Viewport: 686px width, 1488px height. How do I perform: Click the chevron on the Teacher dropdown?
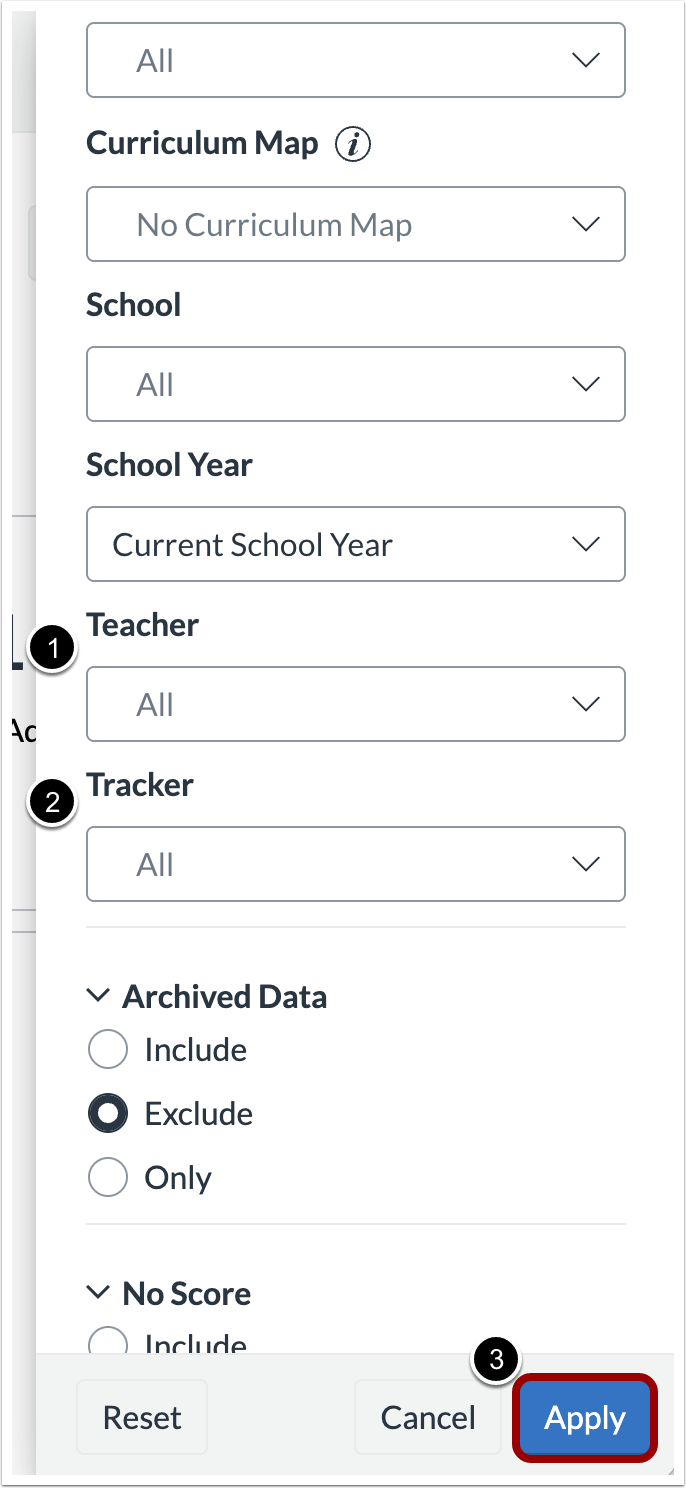point(585,704)
